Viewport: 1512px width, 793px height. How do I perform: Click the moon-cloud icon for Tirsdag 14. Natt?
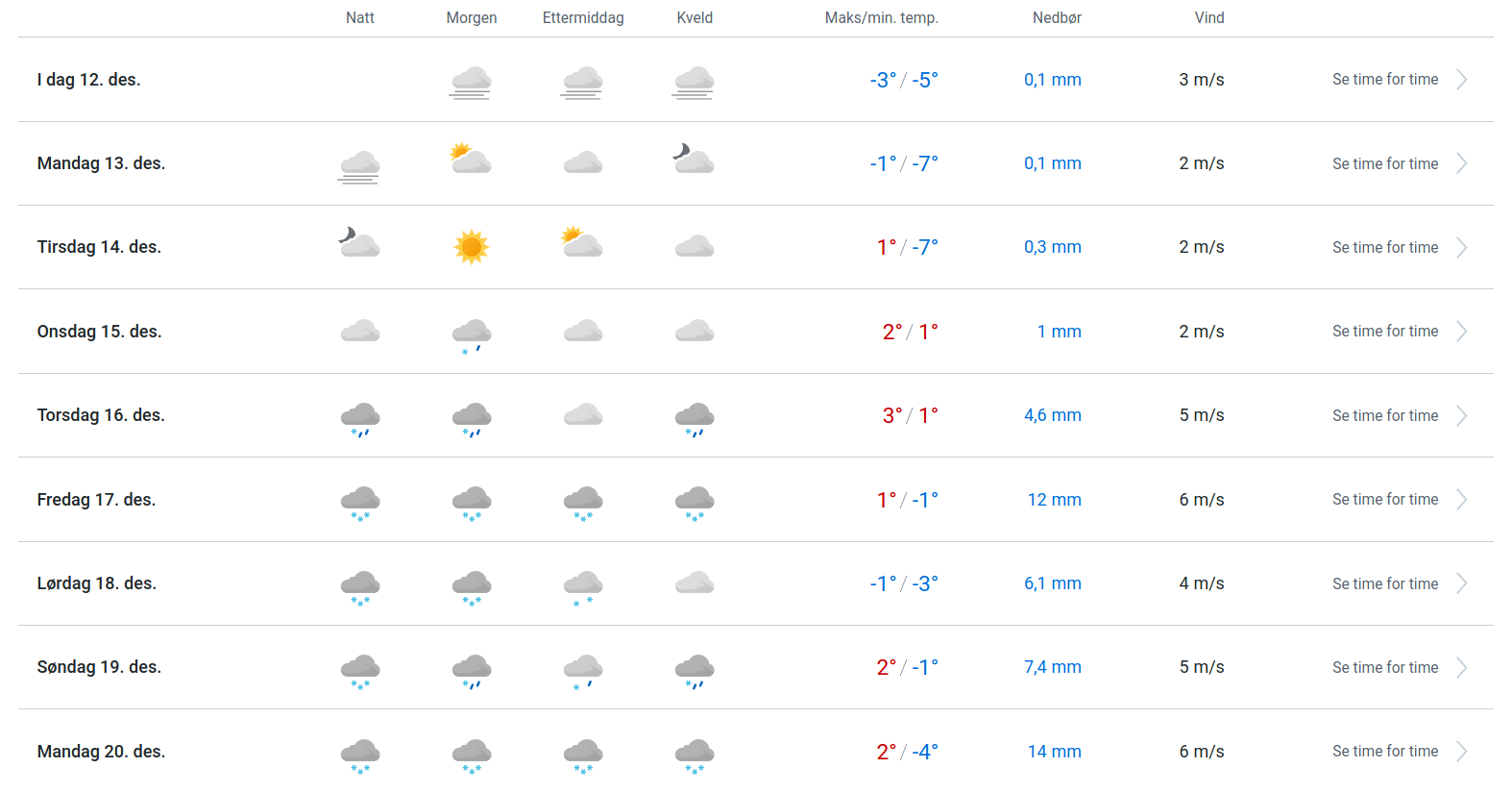tap(359, 243)
